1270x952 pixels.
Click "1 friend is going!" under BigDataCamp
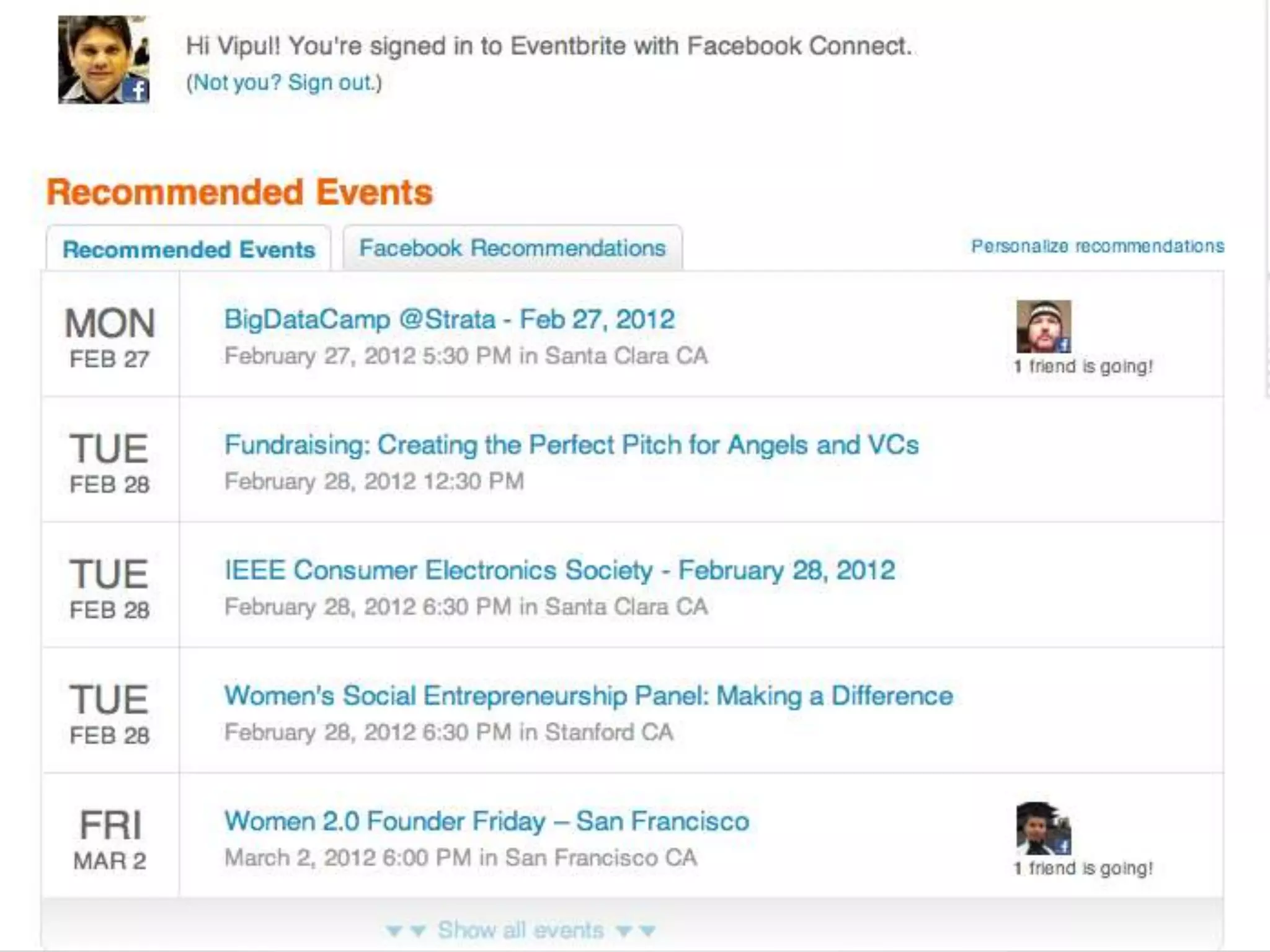point(1083,366)
